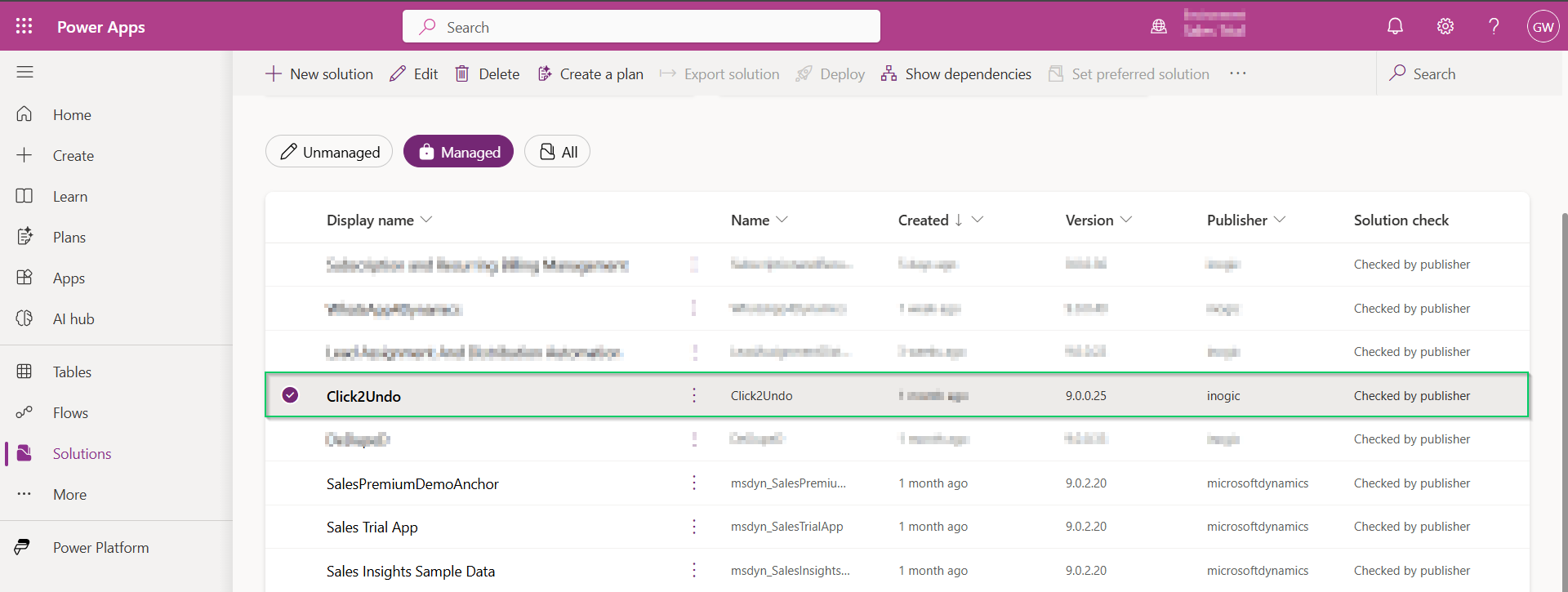Switch to Unmanaged solutions filter

(329, 152)
